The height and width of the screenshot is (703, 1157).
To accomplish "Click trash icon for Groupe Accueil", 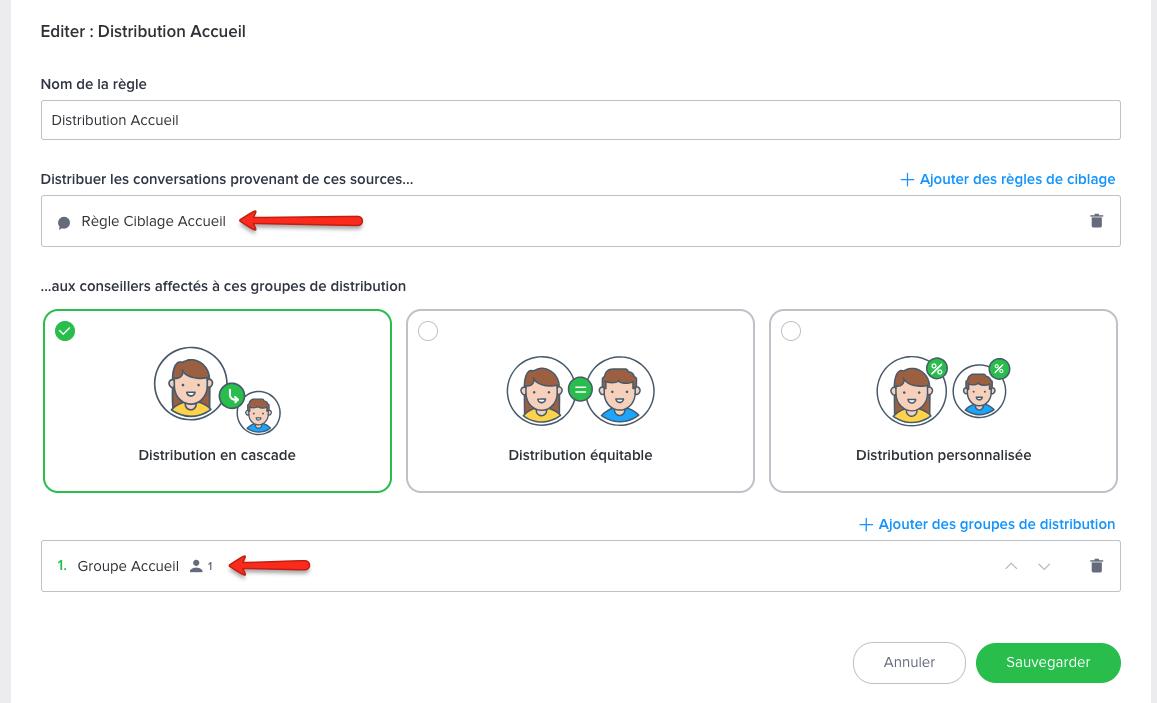I will (1096, 566).
